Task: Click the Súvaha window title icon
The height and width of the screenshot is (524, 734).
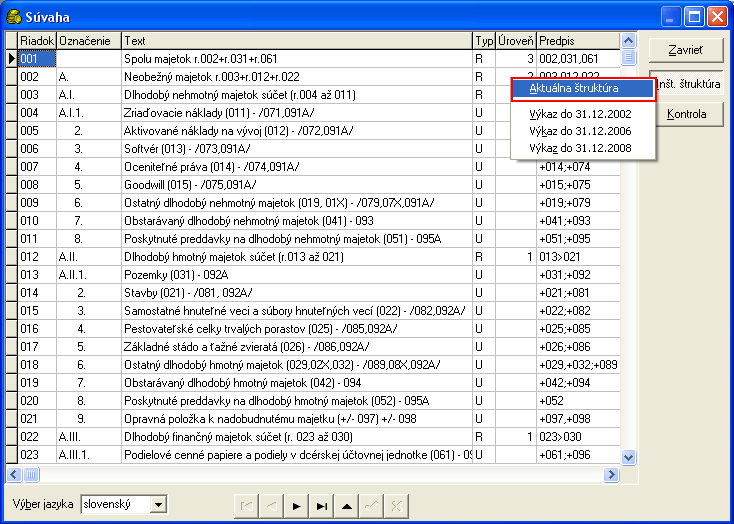Action: coord(14,17)
